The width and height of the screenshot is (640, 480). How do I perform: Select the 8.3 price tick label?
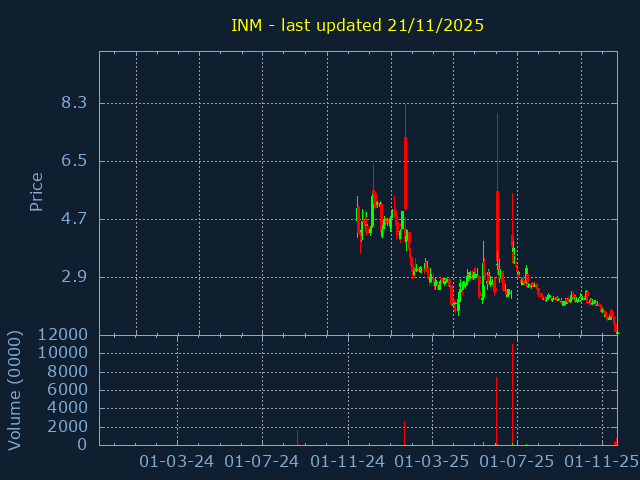click(x=74, y=103)
